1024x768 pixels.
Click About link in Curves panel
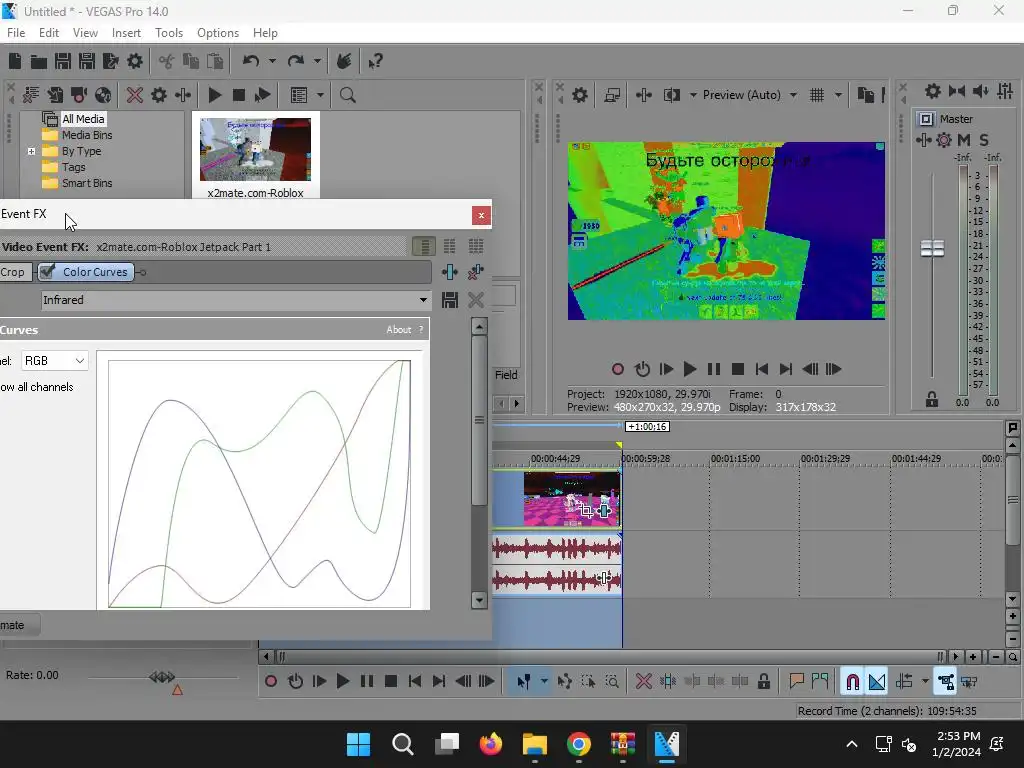coord(398,330)
